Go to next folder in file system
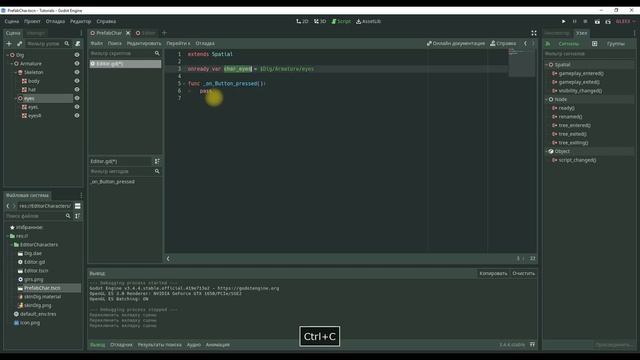This screenshot has height=360, width=640. click(14, 206)
